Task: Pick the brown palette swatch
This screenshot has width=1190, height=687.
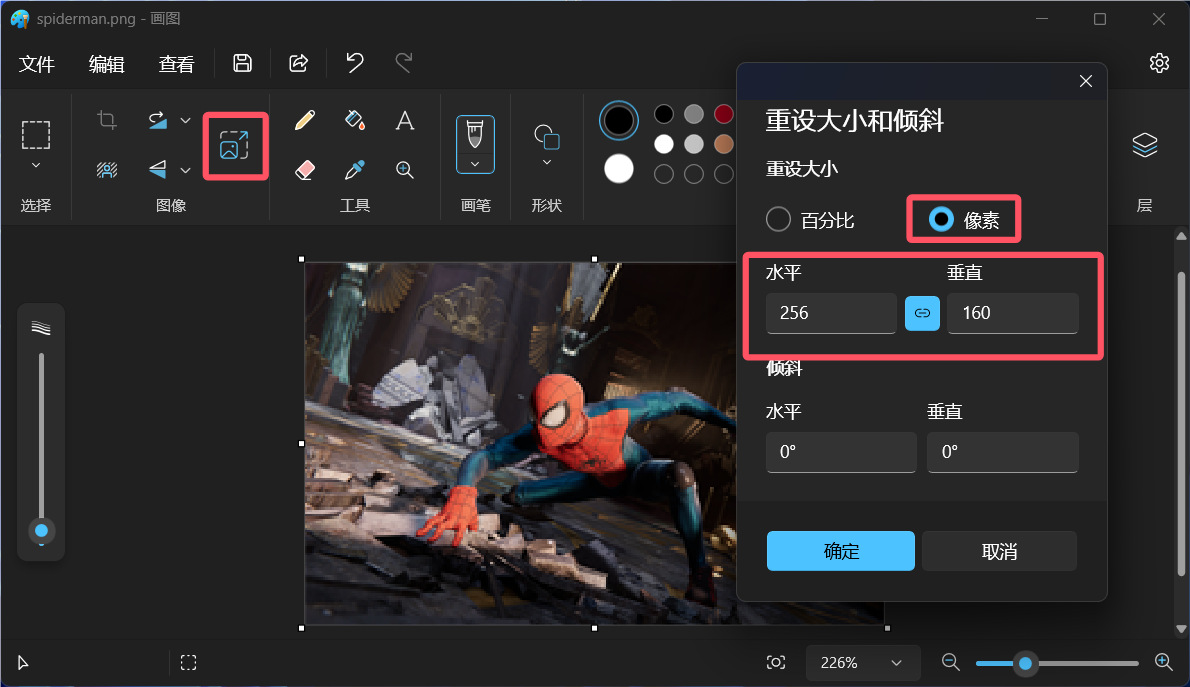Action: coord(724,144)
